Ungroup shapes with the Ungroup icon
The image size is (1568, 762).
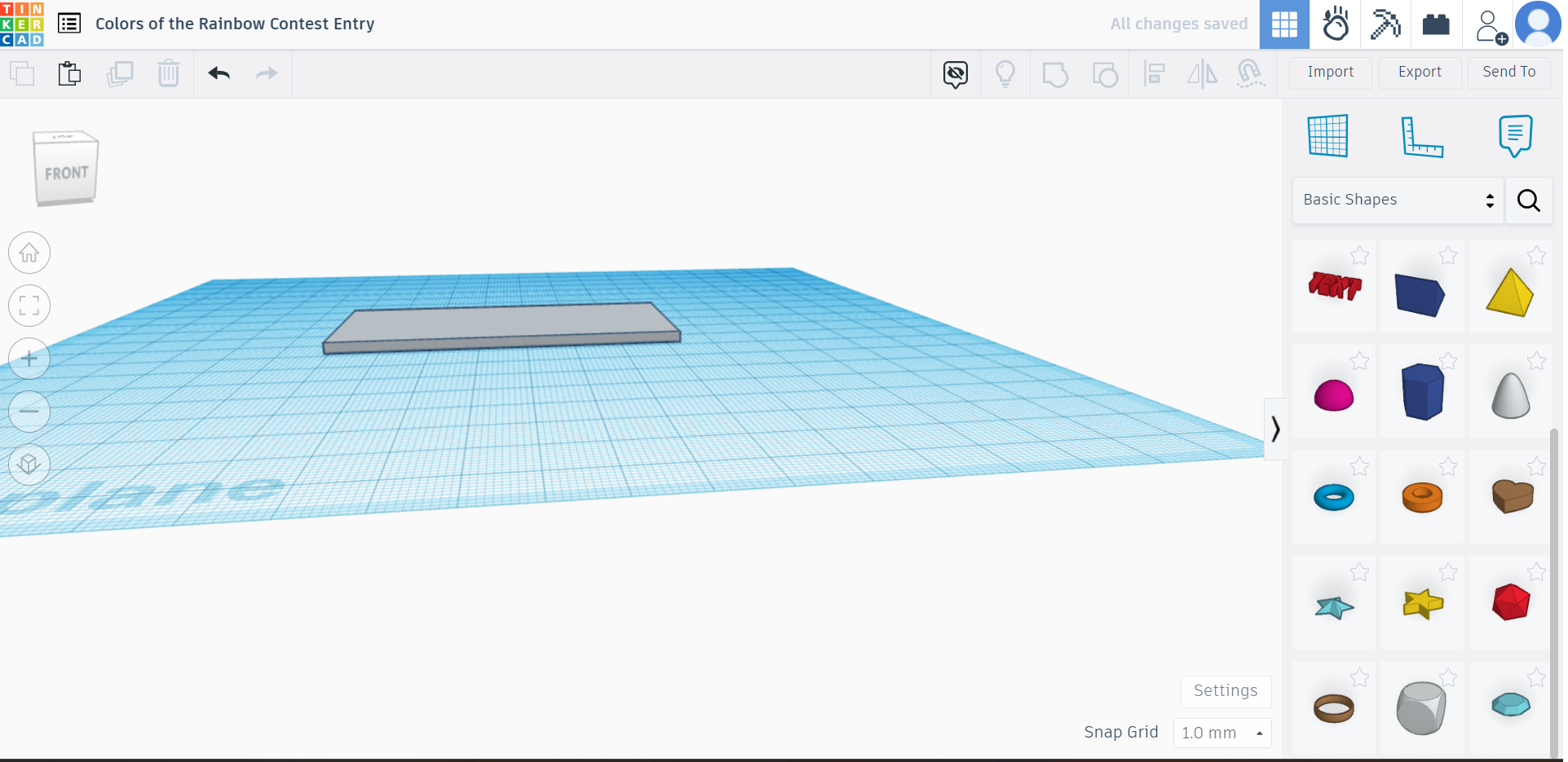click(x=1106, y=73)
